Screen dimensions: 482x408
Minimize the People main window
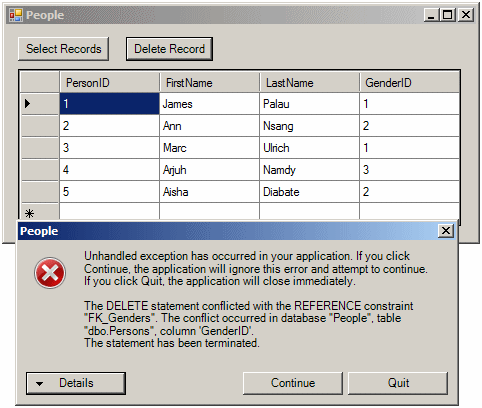tap(431, 15)
